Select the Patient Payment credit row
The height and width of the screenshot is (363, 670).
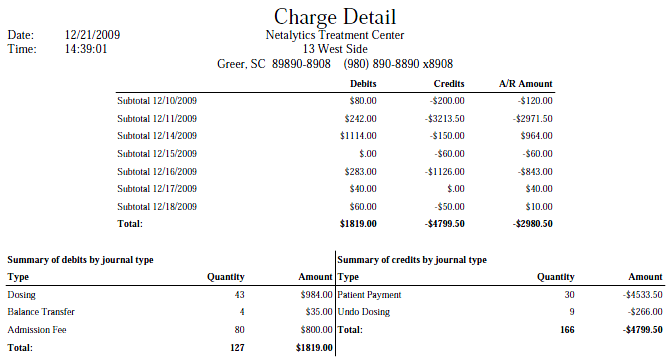point(500,295)
